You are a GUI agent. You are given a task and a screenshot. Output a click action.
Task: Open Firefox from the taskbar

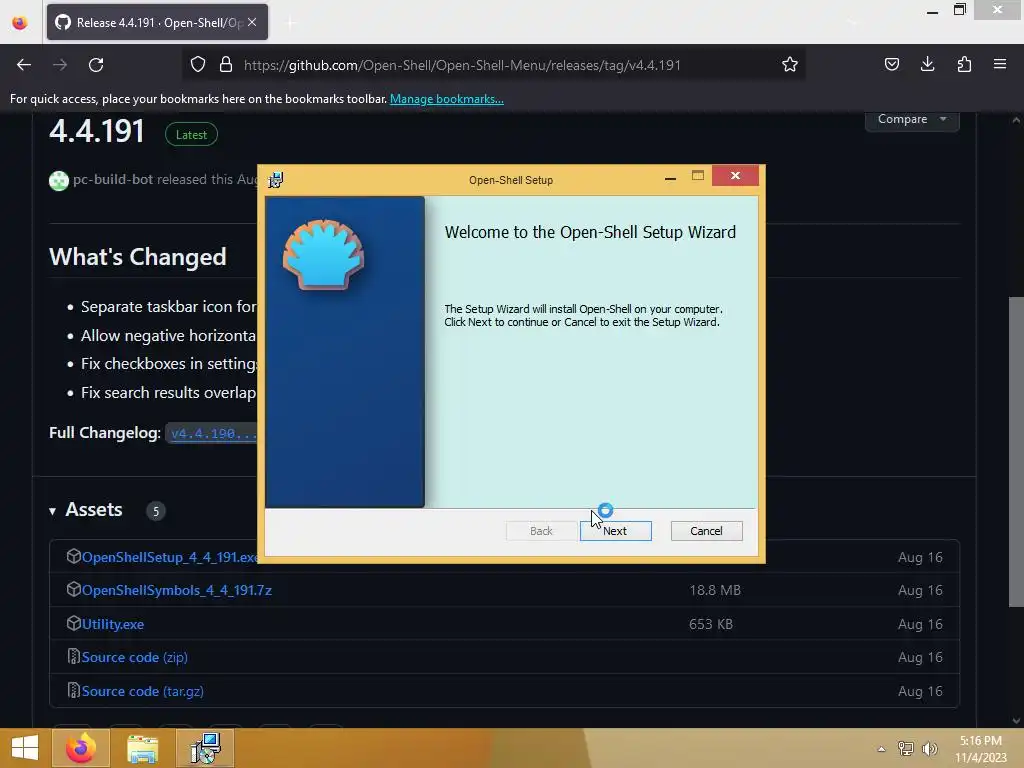coord(80,748)
